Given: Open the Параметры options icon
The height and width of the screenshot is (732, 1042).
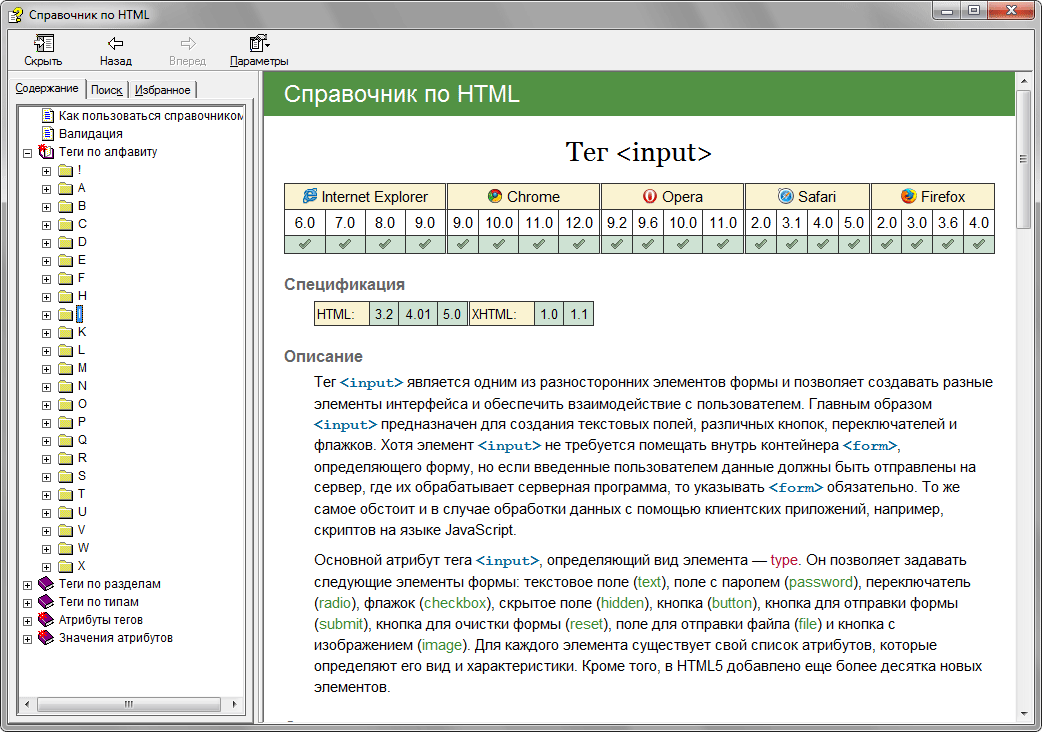Looking at the screenshot, I should (259, 44).
